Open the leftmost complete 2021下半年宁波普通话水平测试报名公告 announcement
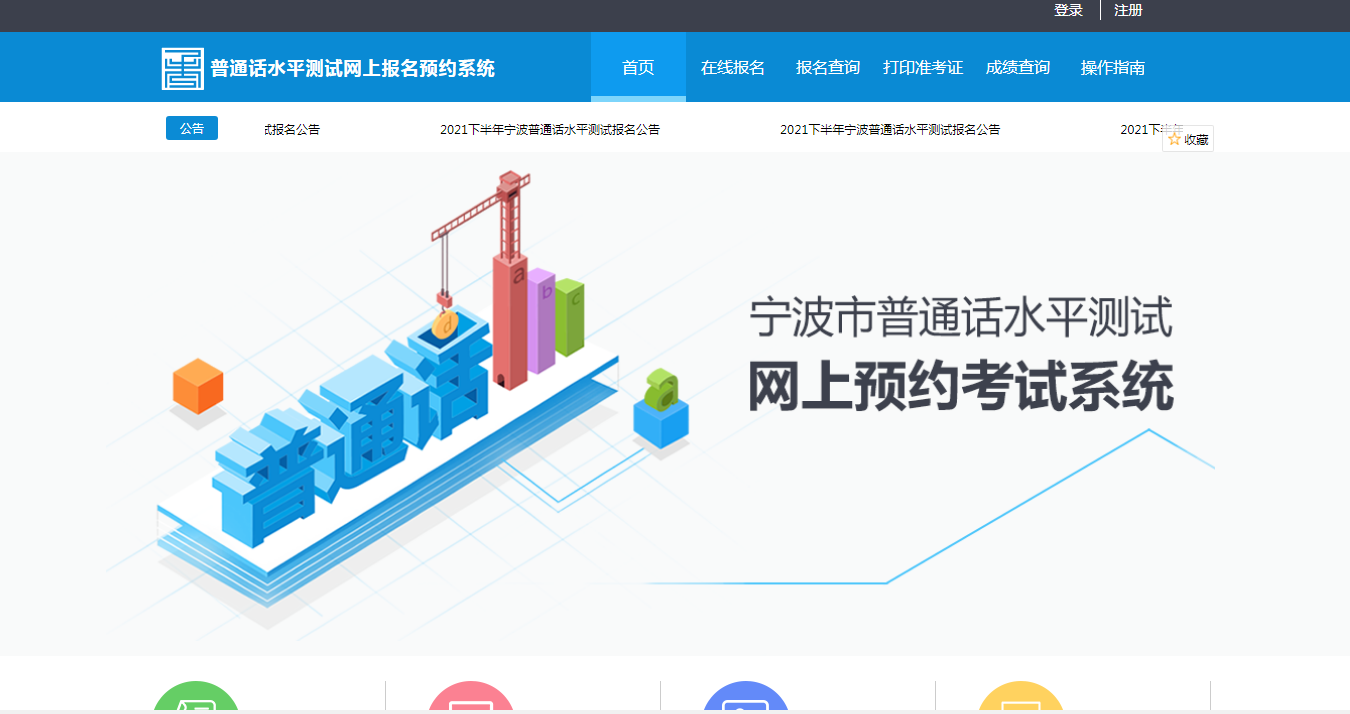1350x714 pixels. [550, 130]
